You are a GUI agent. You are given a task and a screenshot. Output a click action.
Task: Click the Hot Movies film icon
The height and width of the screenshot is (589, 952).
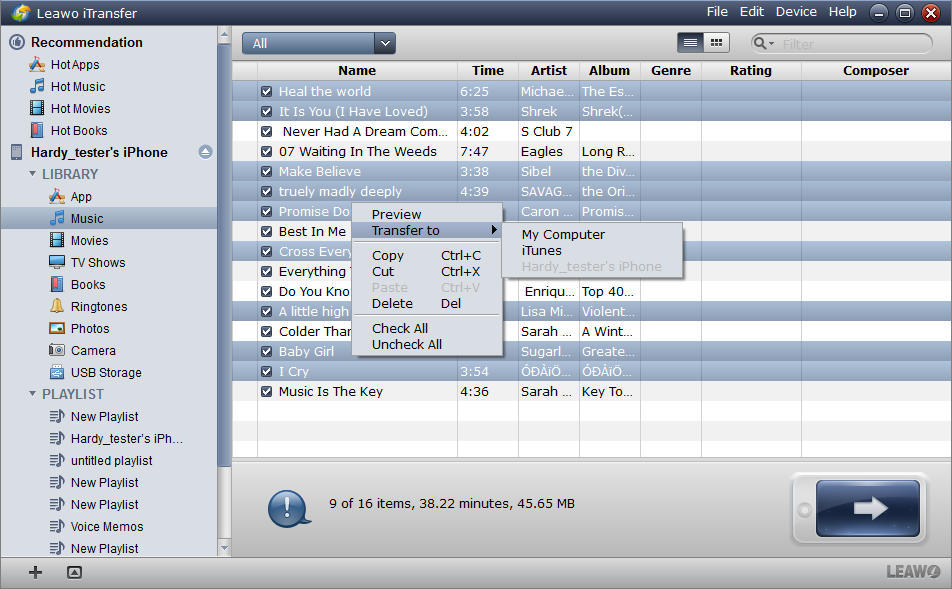tap(37, 108)
